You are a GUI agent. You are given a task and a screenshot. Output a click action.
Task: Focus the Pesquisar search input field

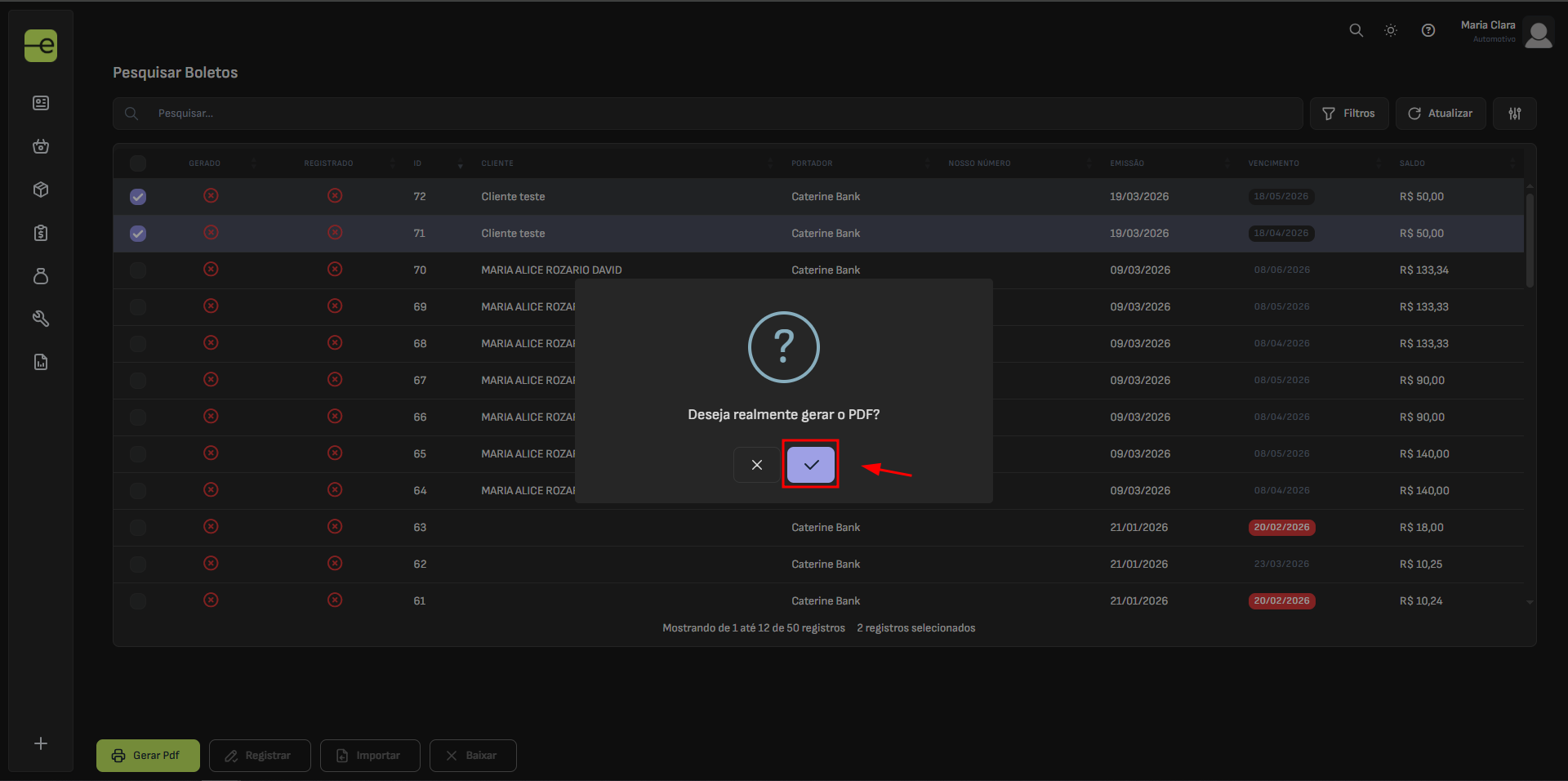click(x=719, y=114)
